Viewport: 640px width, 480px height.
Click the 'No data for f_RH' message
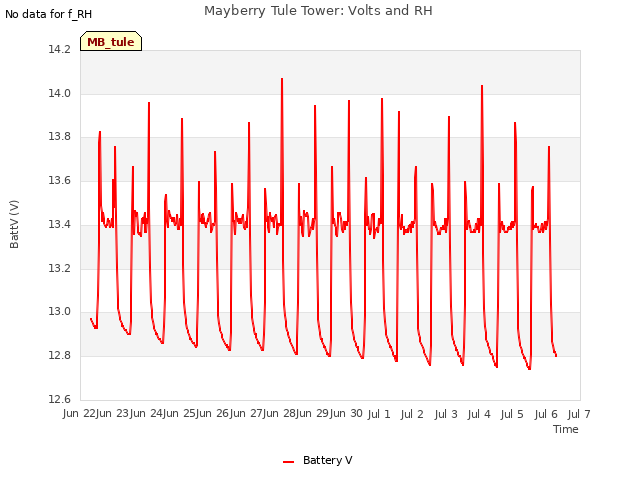point(49,14)
